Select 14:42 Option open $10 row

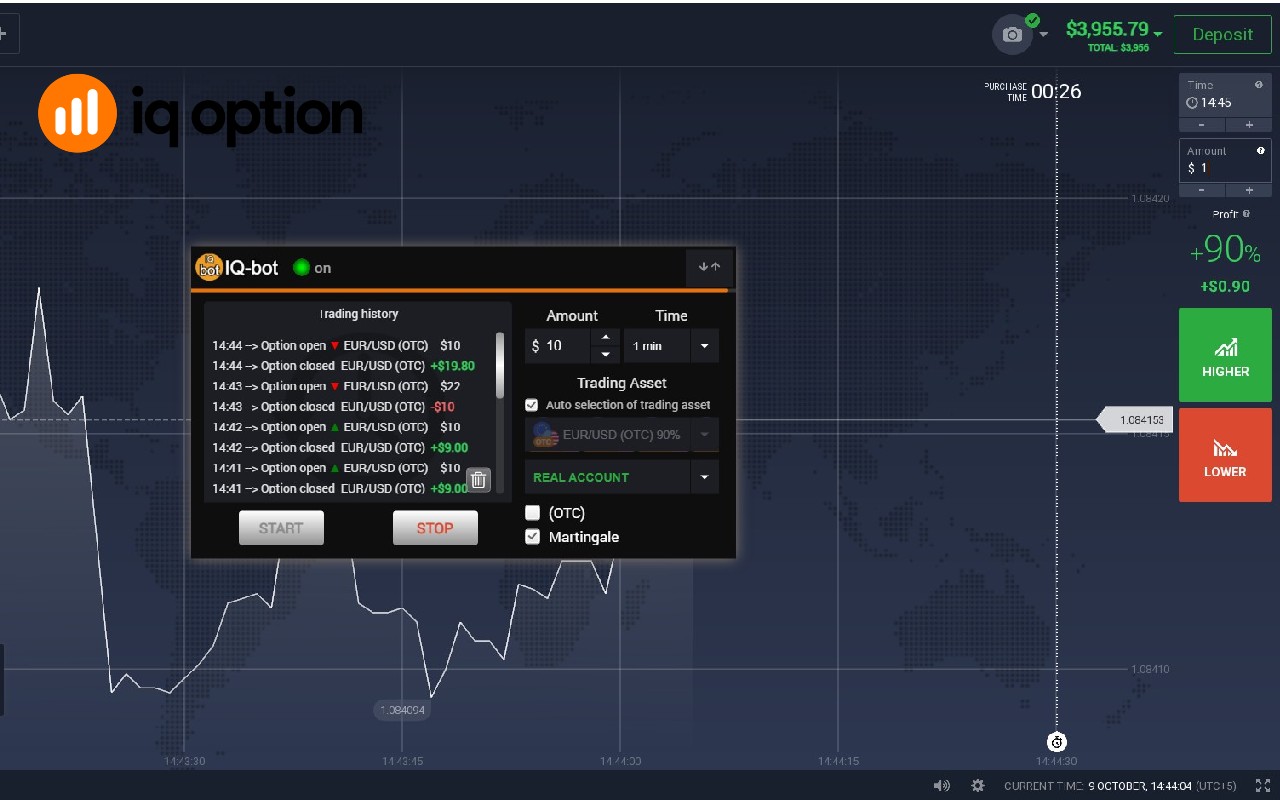pyautogui.click(x=336, y=427)
